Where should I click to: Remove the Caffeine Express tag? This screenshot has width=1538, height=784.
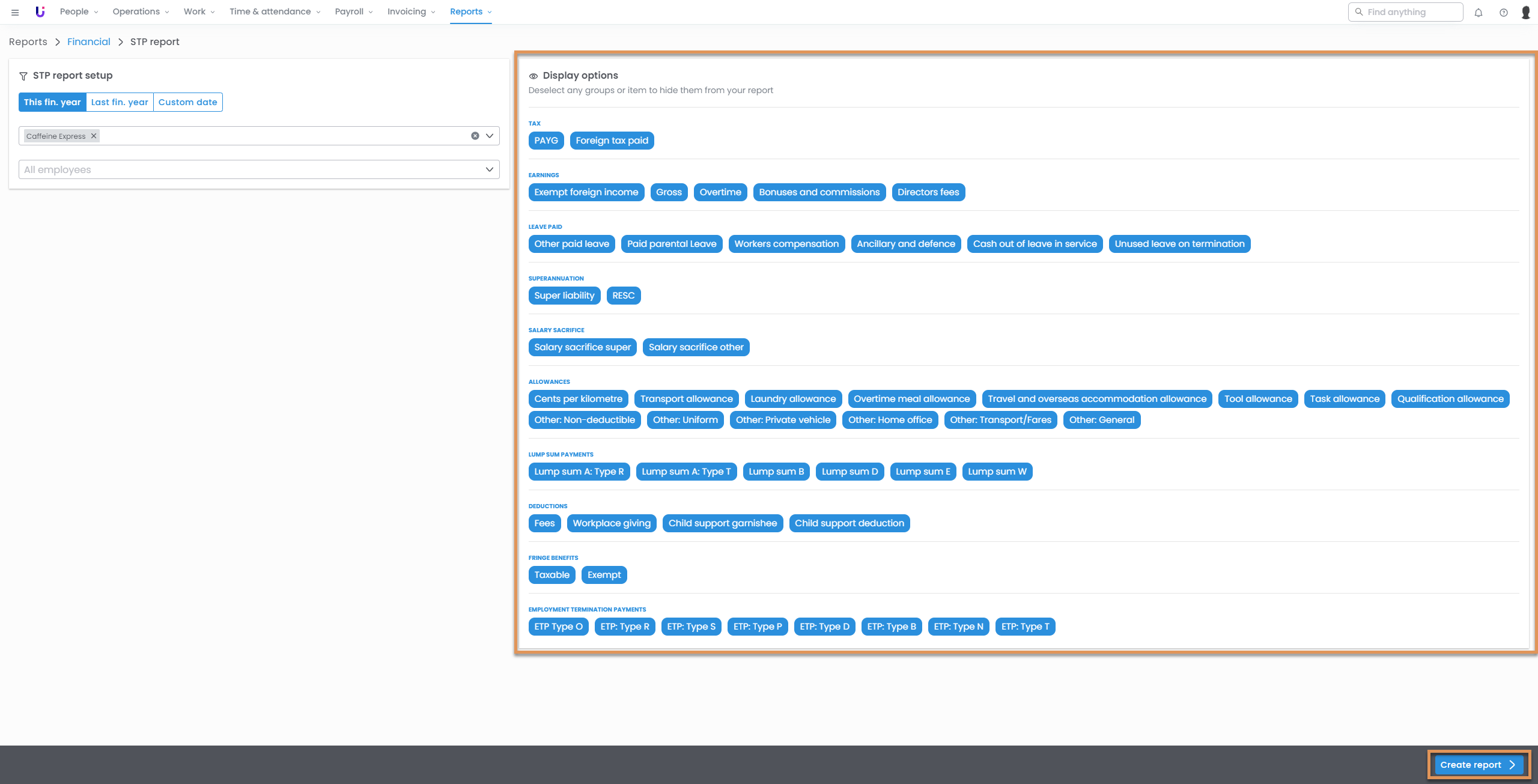tap(94, 136)
